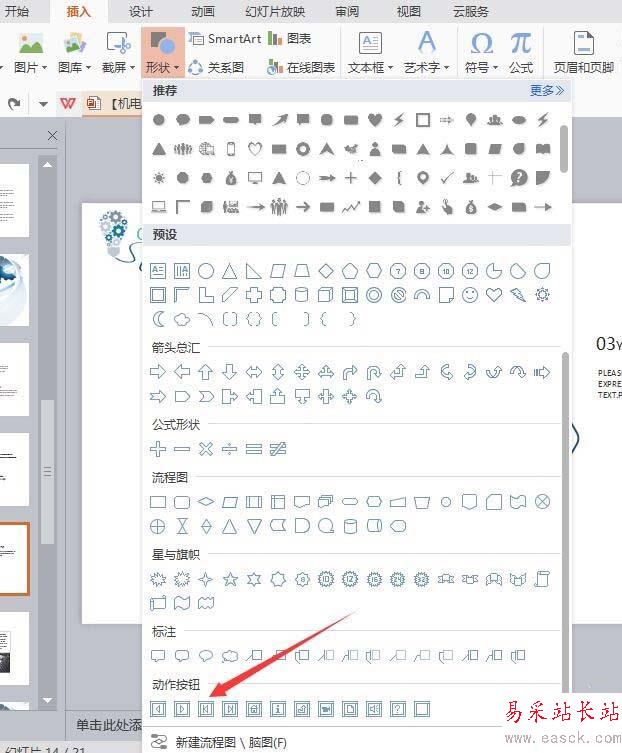Switch to the 开始 tab
The height and width of the screenshot is (753, 622).
17,12
